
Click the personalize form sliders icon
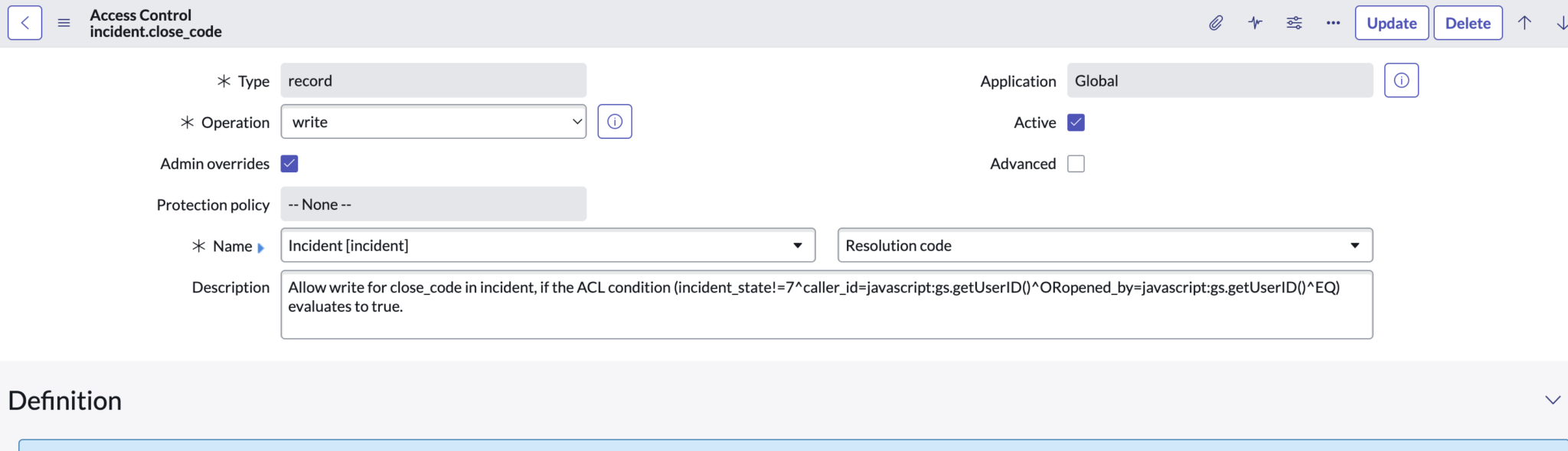(x=1294, y=23)
